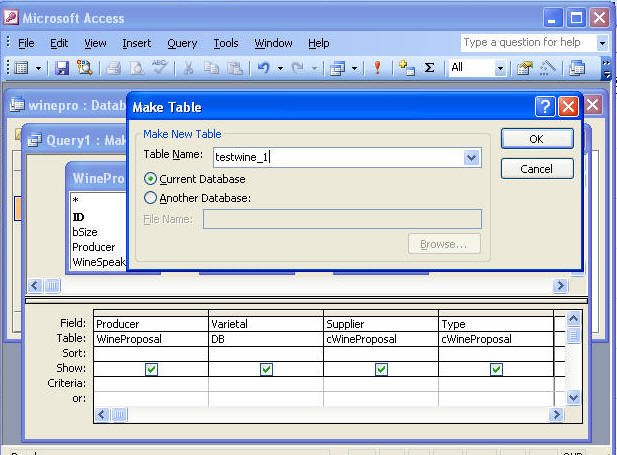
Task: Click the Make Table help question icon
Action: click(x=545, y=106)
